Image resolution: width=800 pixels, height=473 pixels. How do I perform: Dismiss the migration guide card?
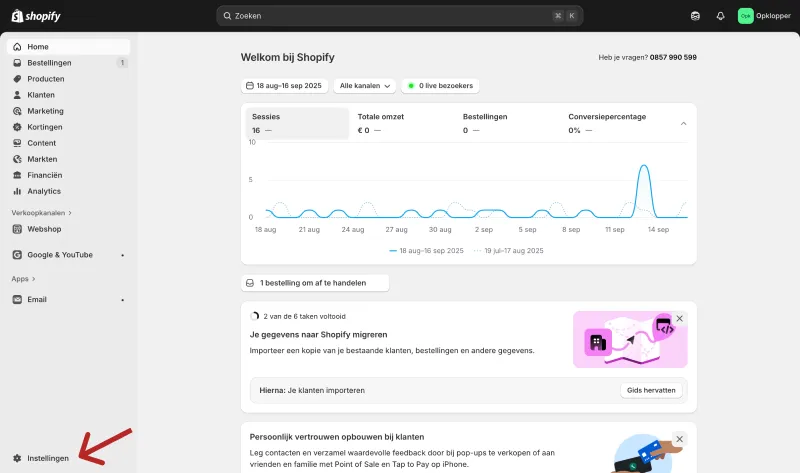pyautogui.click(x=680, y=318)
